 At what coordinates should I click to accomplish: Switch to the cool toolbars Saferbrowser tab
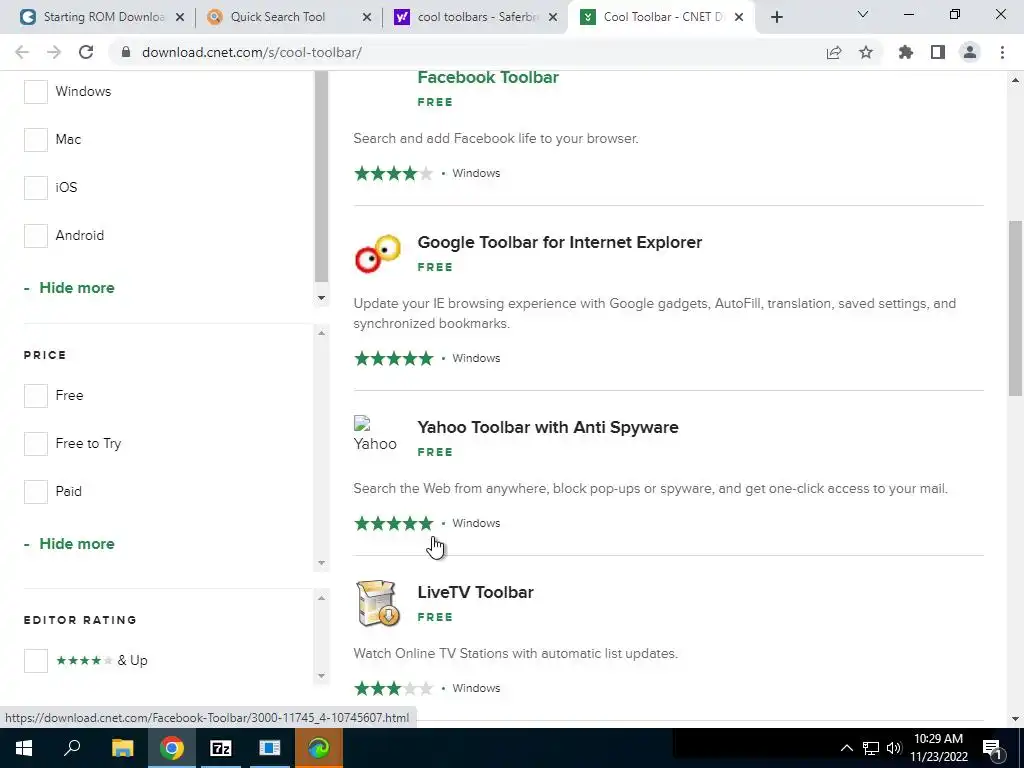click(474, 18)
